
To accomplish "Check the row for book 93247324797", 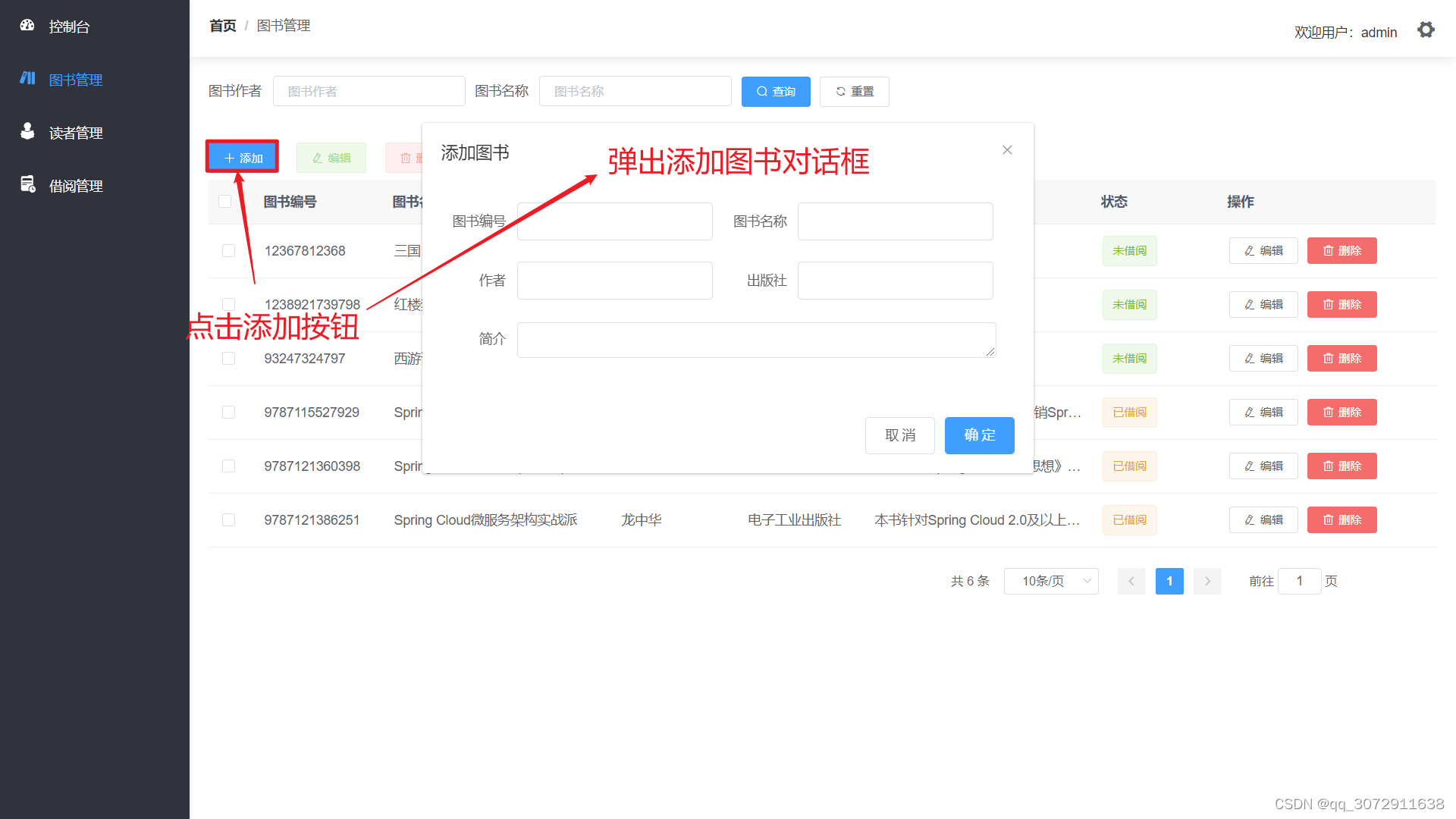I will [228, 359].
